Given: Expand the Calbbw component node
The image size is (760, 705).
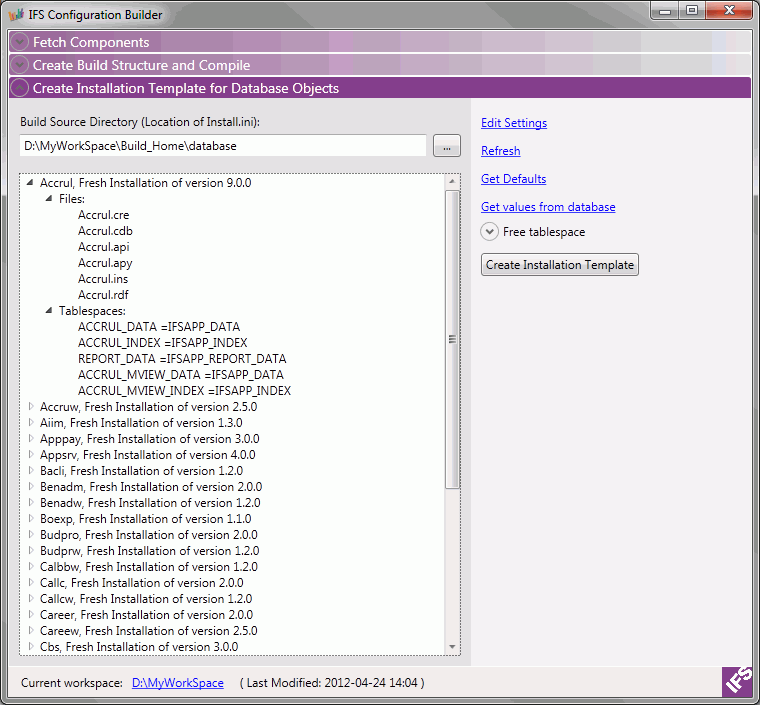Looking at the screenshot, I should click(31, 566).
